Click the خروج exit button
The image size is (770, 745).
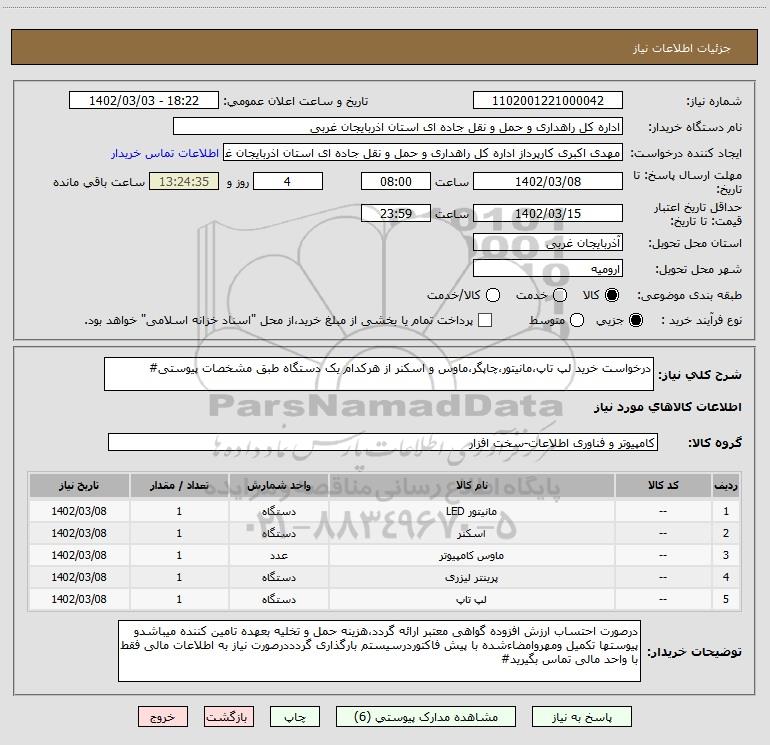(x=163, y=717)
